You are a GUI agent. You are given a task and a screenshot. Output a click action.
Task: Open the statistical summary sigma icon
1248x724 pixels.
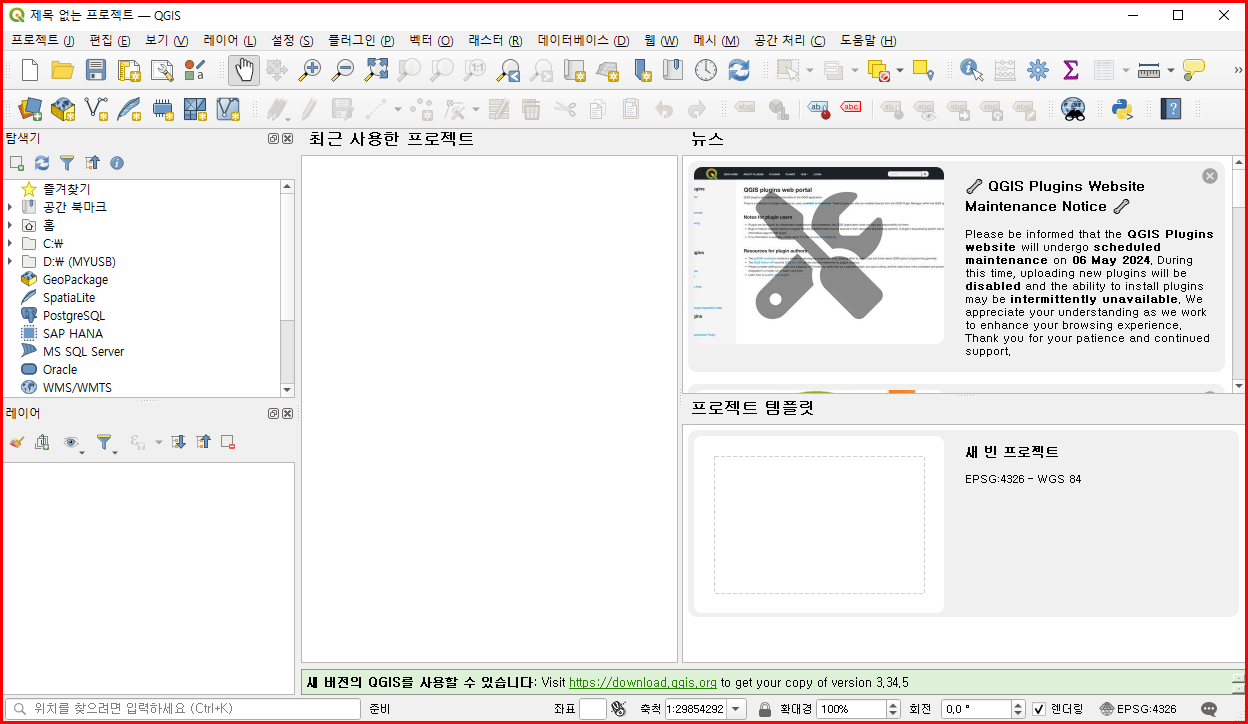point(1071,70)
